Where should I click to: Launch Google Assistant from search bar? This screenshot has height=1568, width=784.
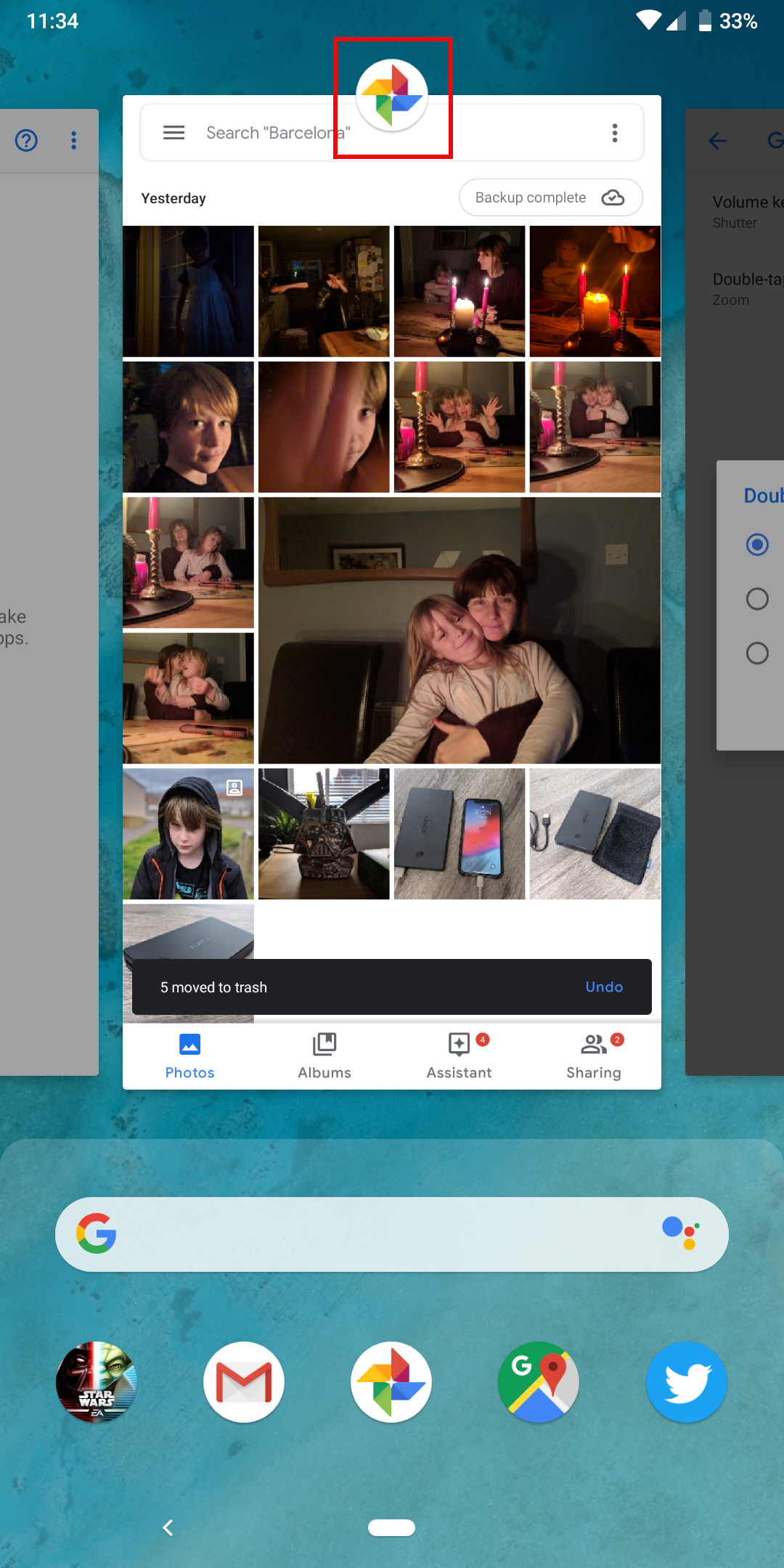680,1234
